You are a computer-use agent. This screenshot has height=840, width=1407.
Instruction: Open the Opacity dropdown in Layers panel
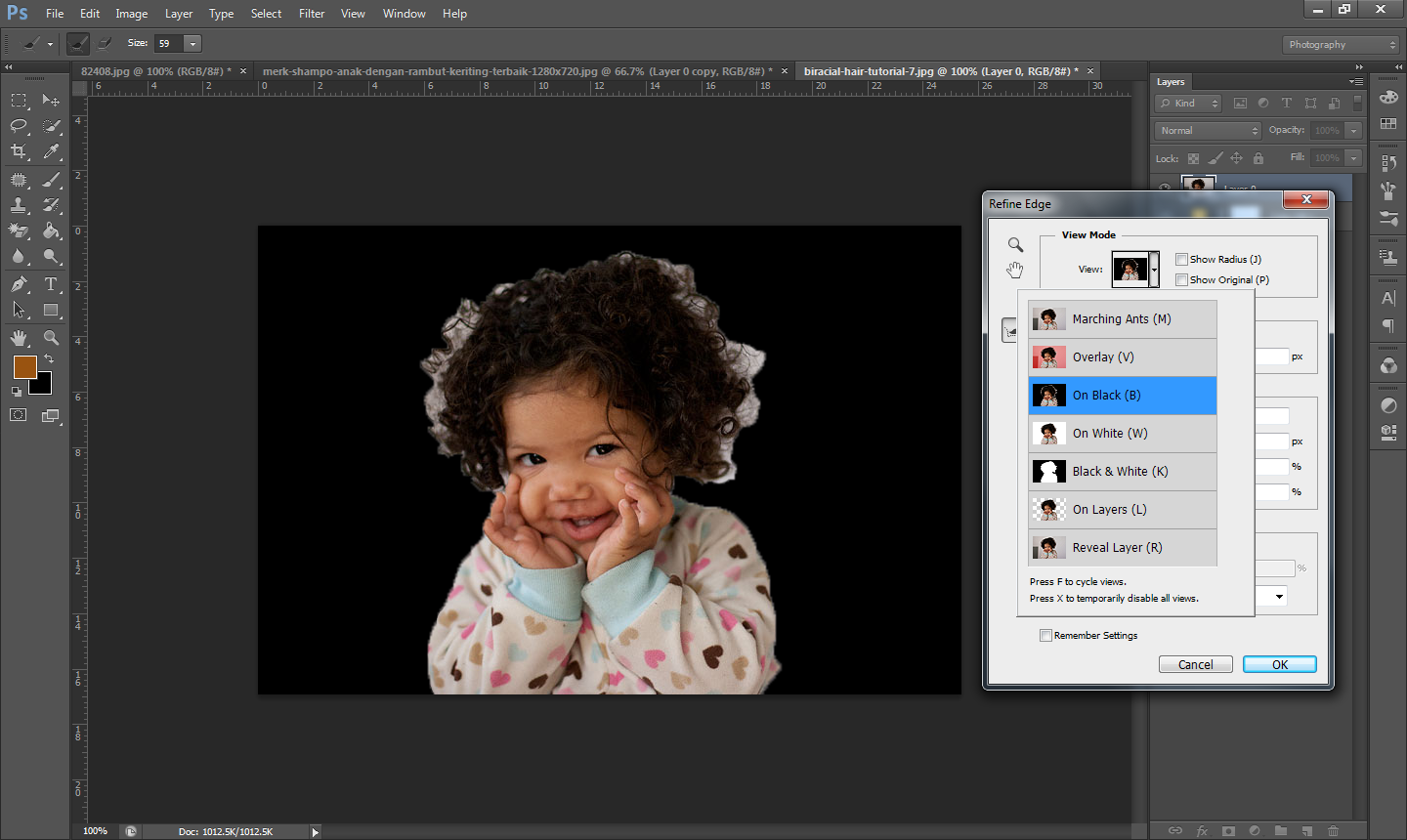(x=1354, y=130)
